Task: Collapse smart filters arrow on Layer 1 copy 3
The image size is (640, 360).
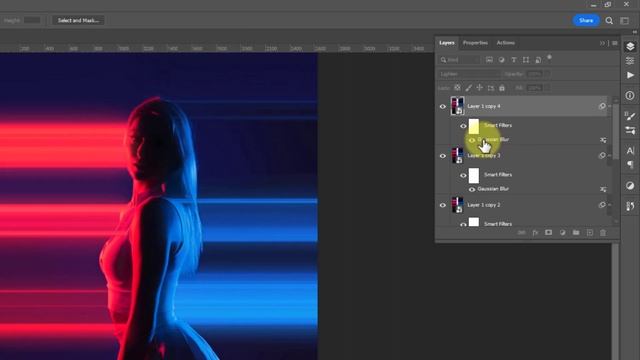Action: pyautogui.click(x=610, y=156)
